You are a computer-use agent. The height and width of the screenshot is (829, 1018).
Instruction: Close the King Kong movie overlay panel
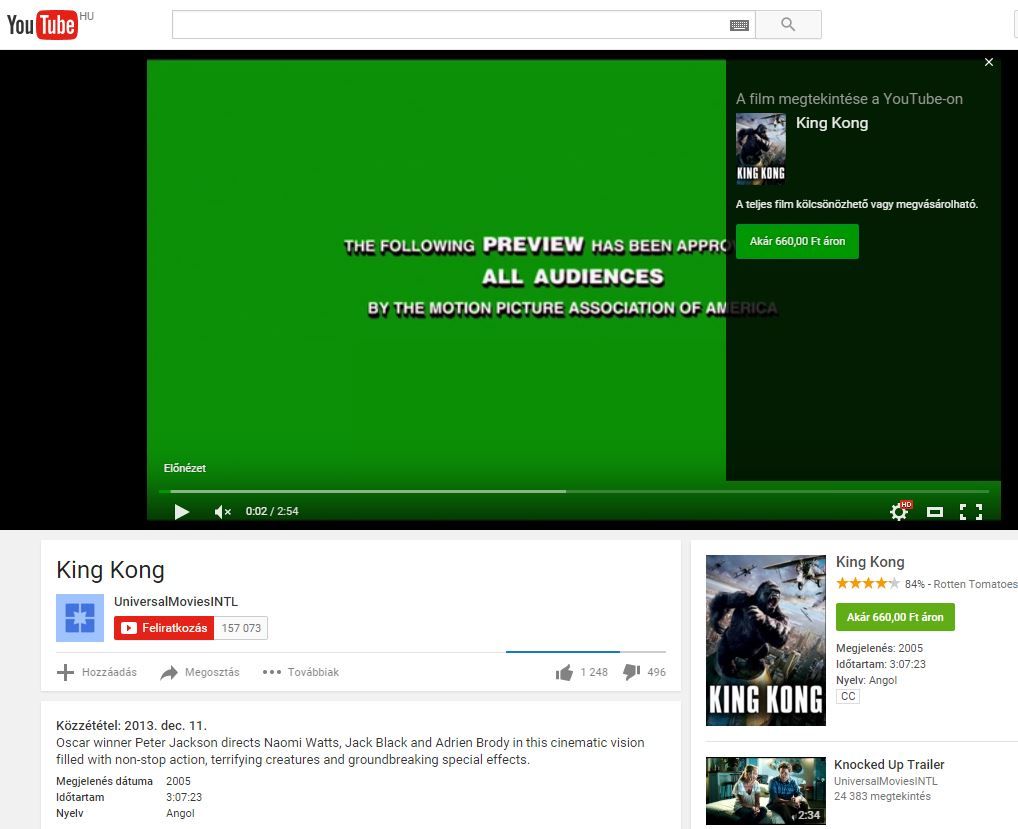pos(989,62)
